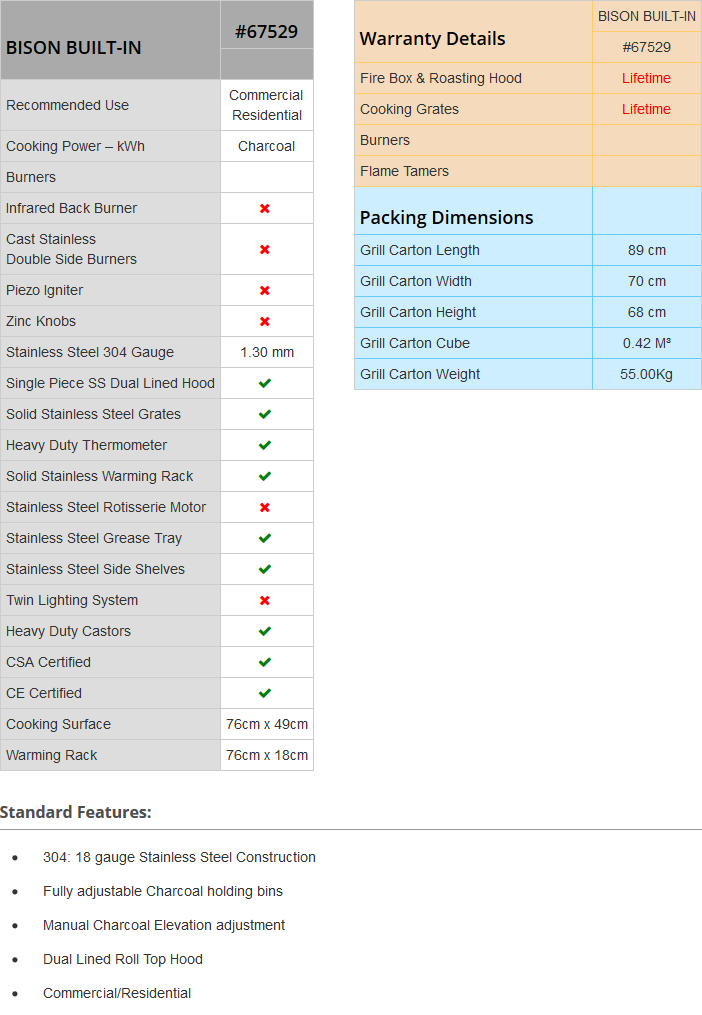Select the Fire Box & Roasting Hood label
Screen dimensions: 702x1015
click(x=441, y=78)
